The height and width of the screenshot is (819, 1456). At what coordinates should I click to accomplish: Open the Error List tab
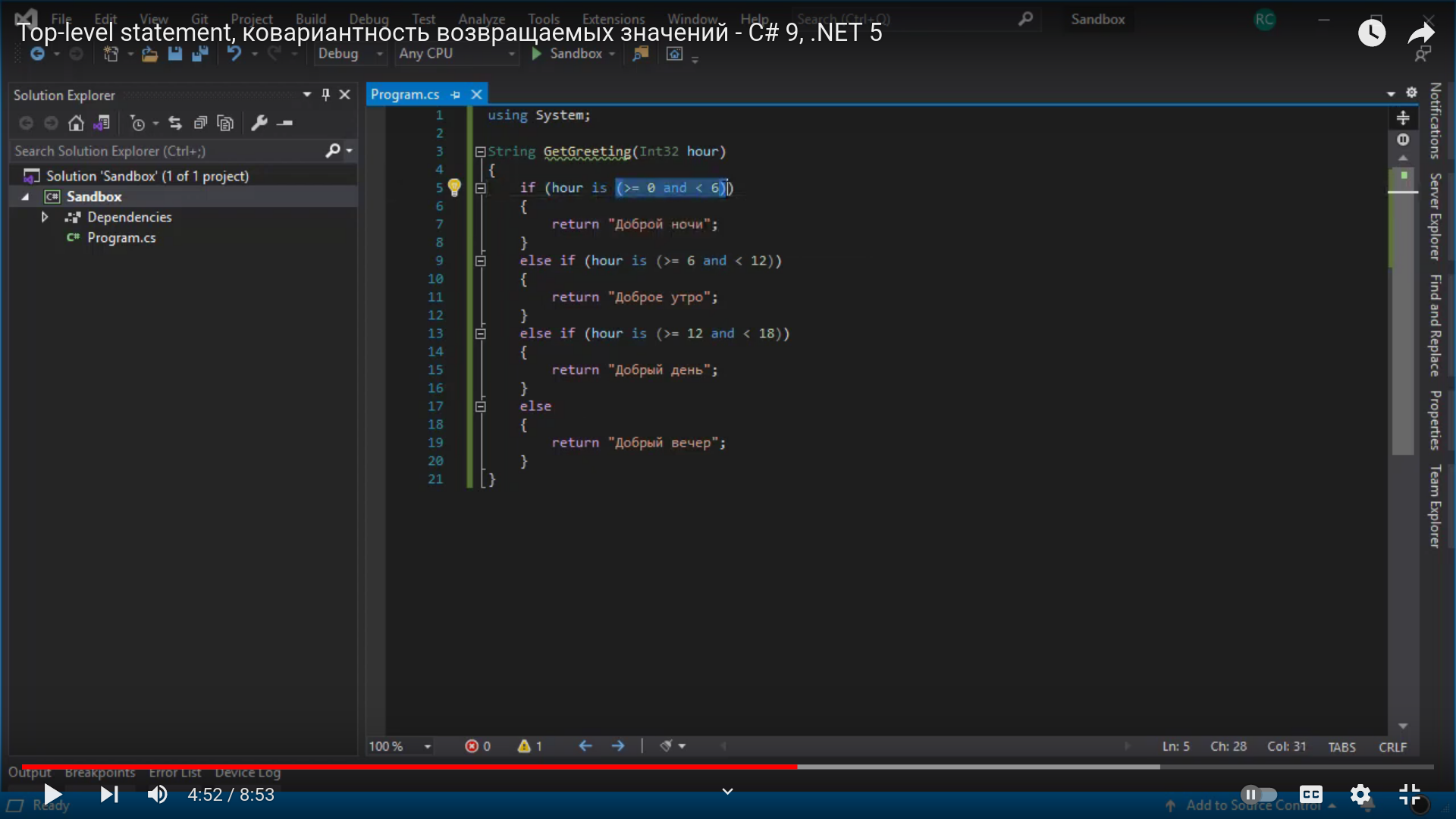point(174,773)
